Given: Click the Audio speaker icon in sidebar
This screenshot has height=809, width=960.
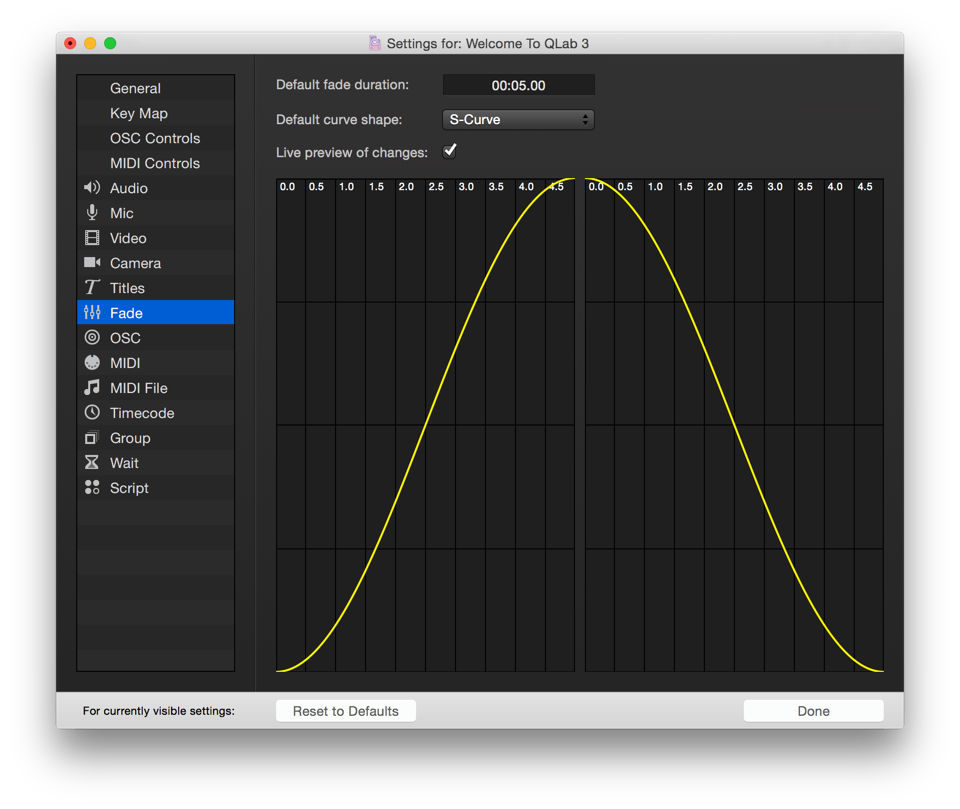Looking at the screenshot, I should pyautogui.click(x=92, y=188).
